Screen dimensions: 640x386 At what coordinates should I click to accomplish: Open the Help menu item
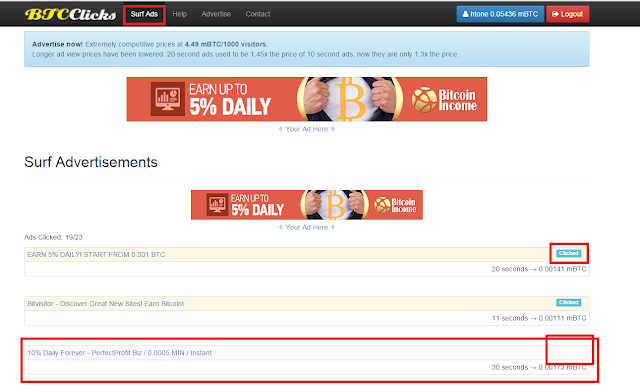point(180,14)
